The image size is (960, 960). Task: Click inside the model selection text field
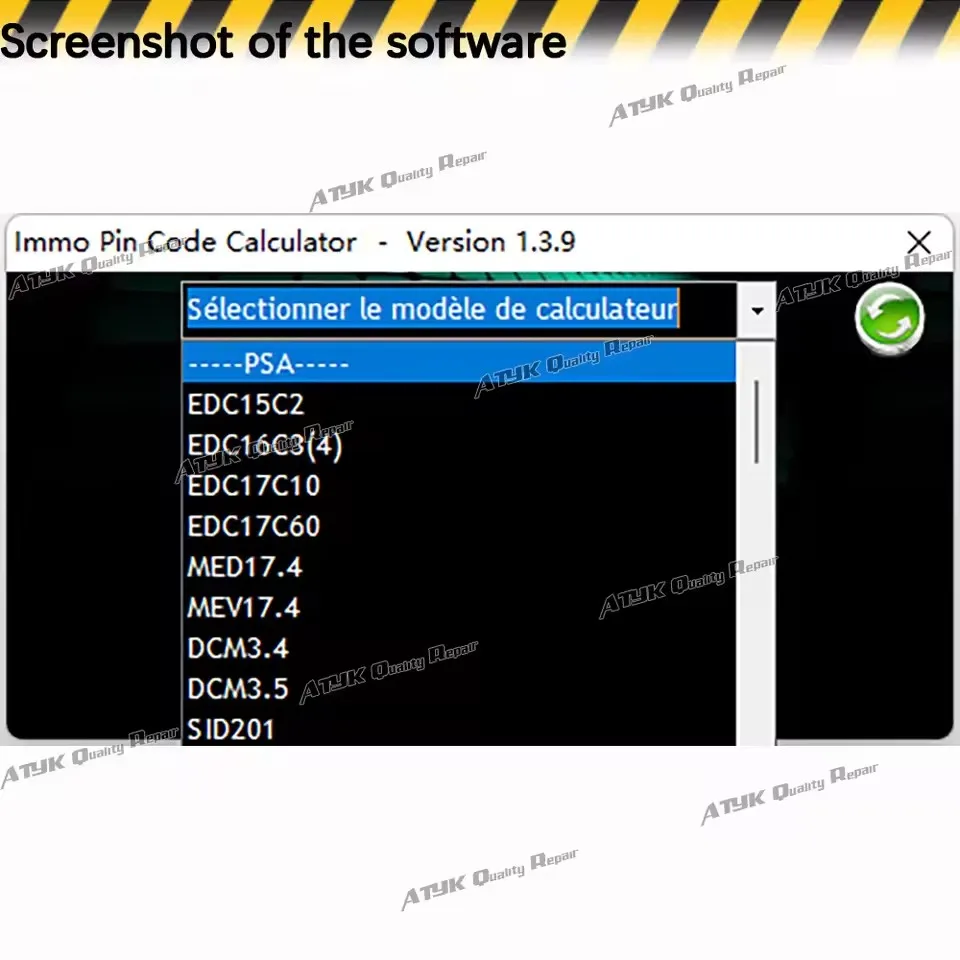[x=430, y=309]
